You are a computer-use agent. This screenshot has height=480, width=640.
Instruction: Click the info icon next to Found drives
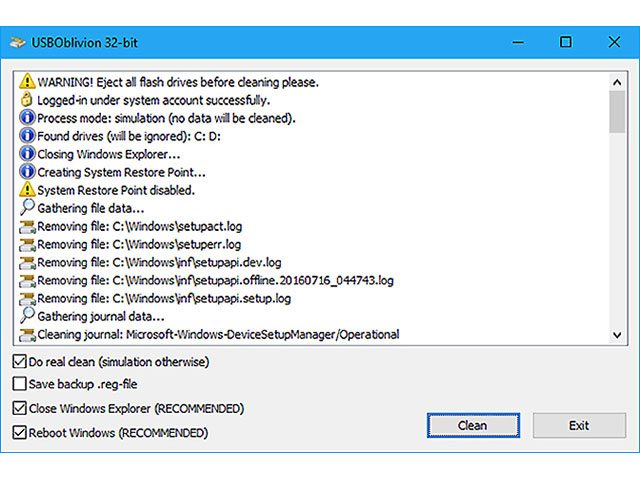coord(28,136)
